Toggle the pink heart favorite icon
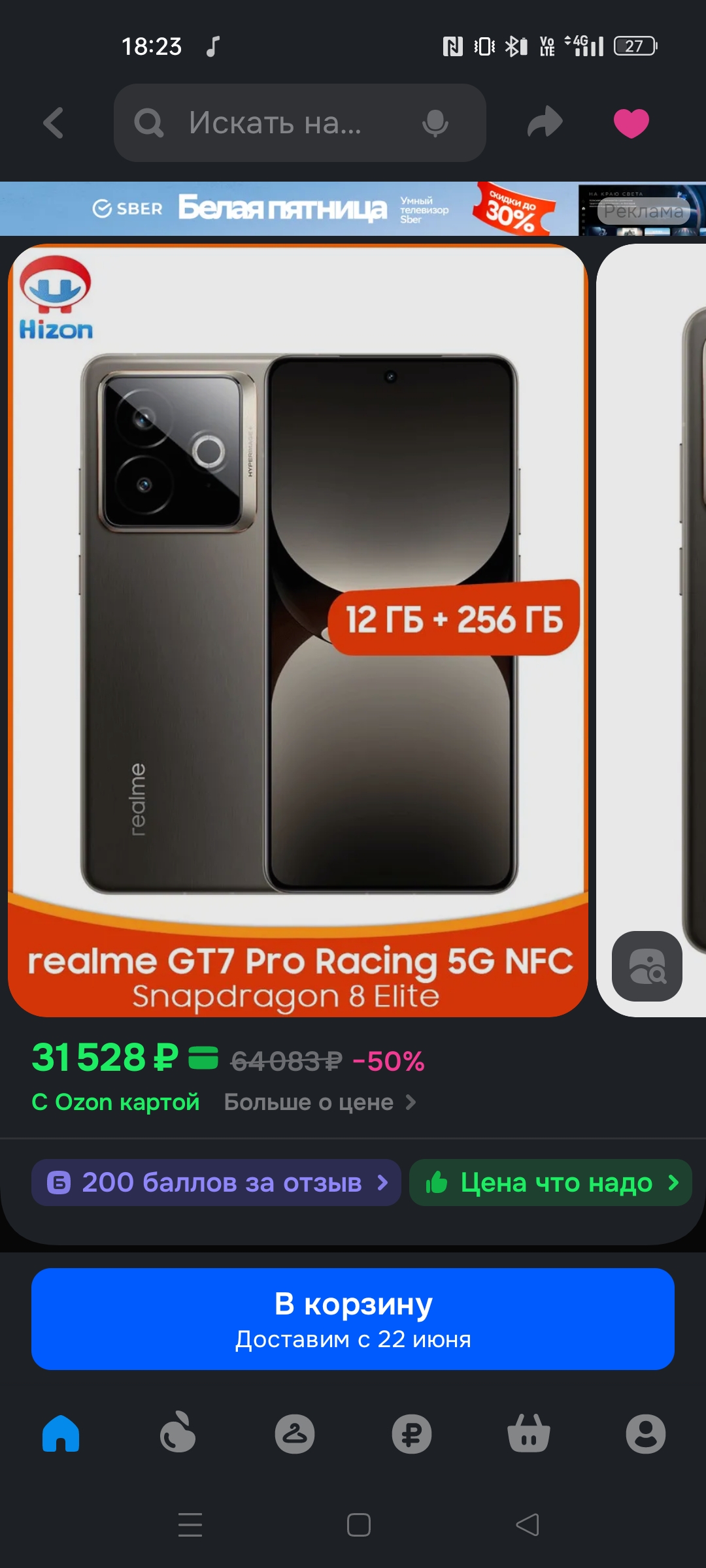Image resolution: width=706 pixels, height=1568 pixels. point(631,123)
